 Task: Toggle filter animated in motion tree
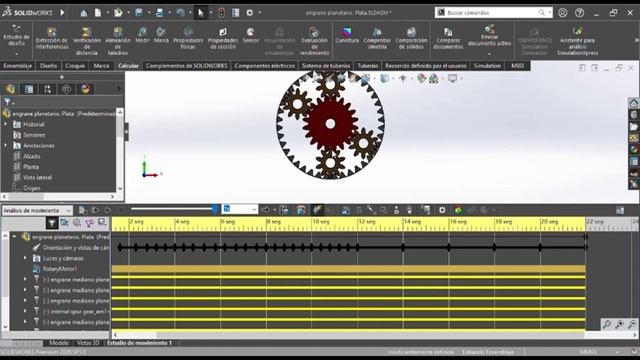[64, 223]
